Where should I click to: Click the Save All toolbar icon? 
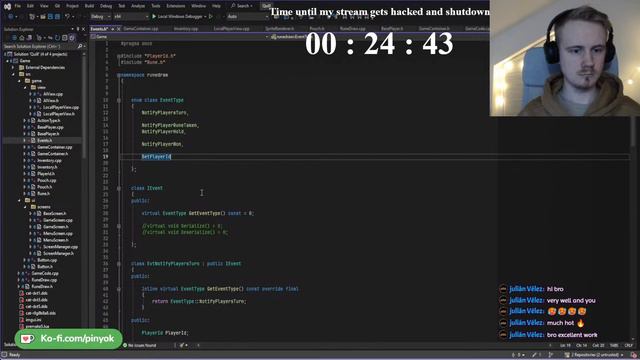coord(57,17)
